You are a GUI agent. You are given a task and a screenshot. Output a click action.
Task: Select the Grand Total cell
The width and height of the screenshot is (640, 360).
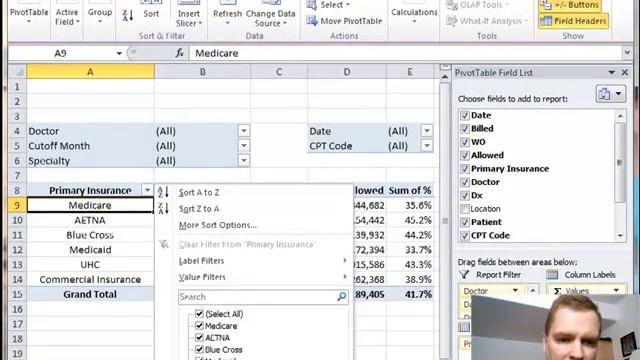pos(90,294)
